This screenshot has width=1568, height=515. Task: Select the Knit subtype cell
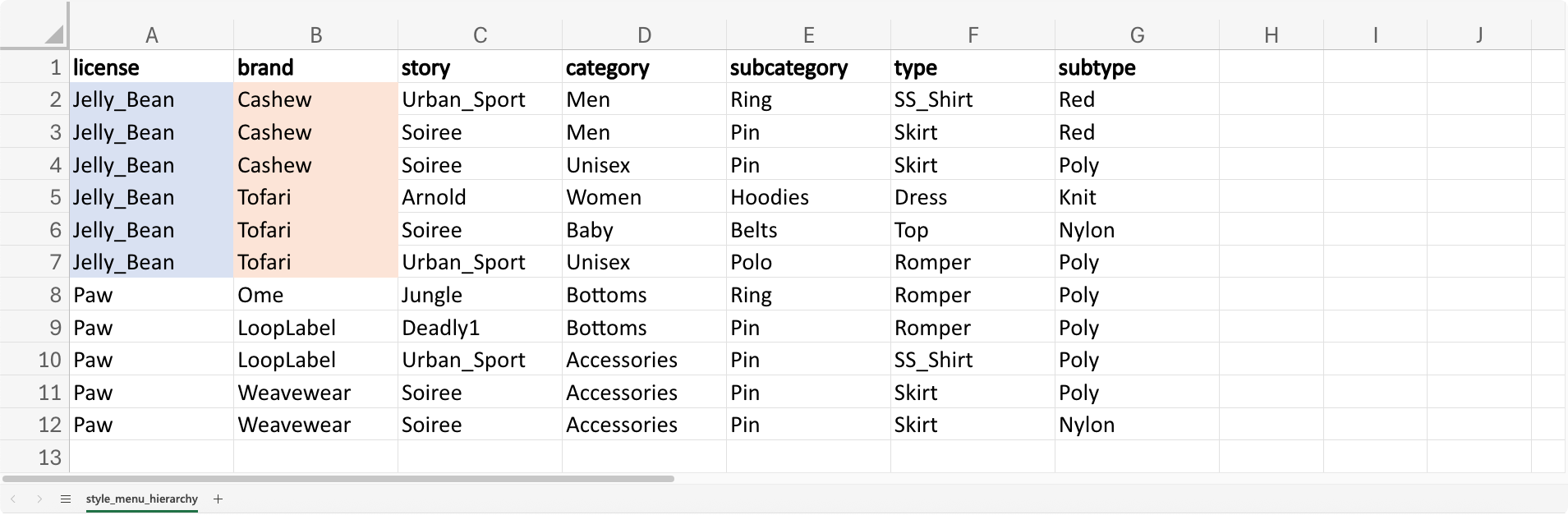[x=1137, y=197]
